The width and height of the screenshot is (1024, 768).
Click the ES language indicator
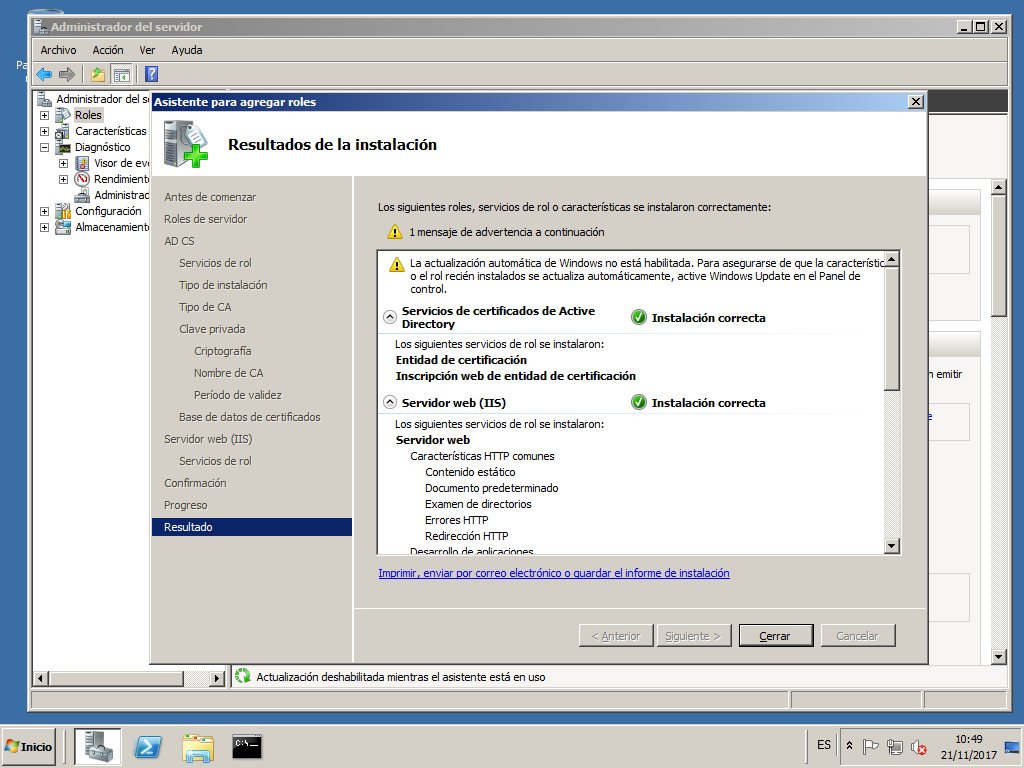click(x=824, y=745)
